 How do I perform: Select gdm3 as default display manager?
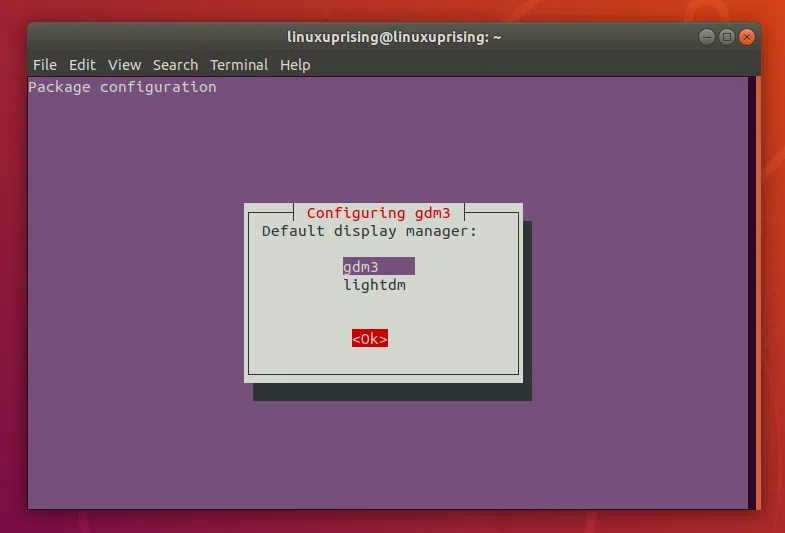click(378, 266)
